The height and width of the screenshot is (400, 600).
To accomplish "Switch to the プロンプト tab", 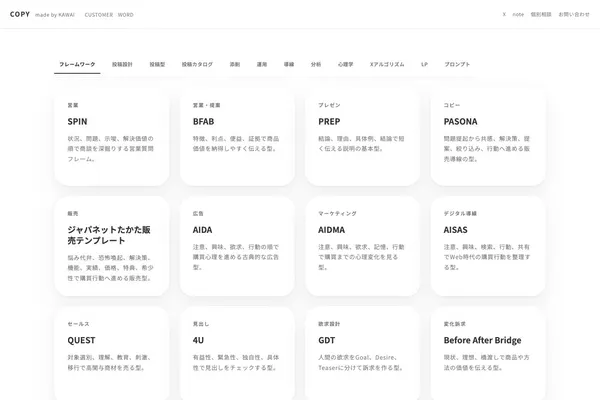I will 457,64.
